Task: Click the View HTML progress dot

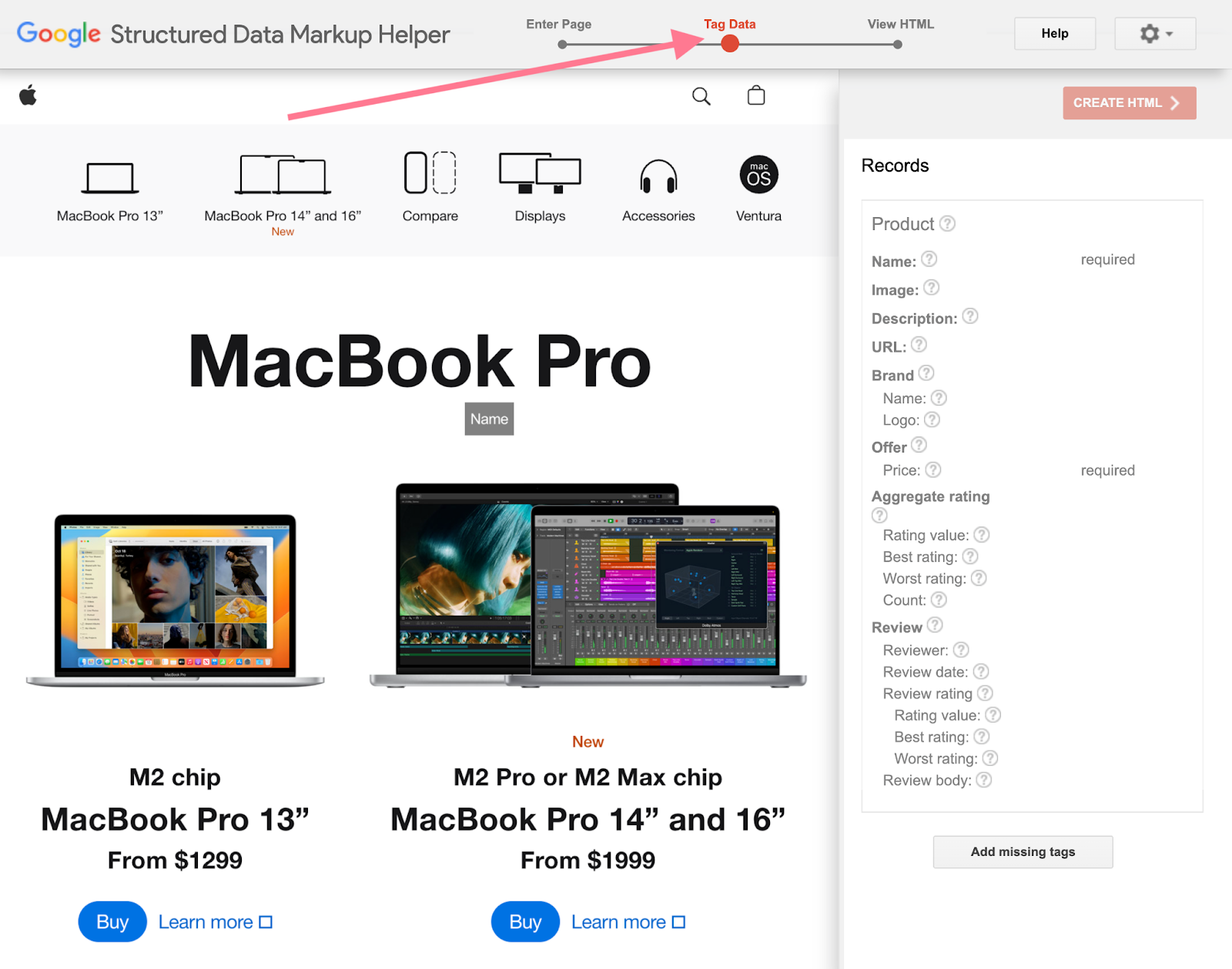Action: pyautogui.click(x=898, y=45)
